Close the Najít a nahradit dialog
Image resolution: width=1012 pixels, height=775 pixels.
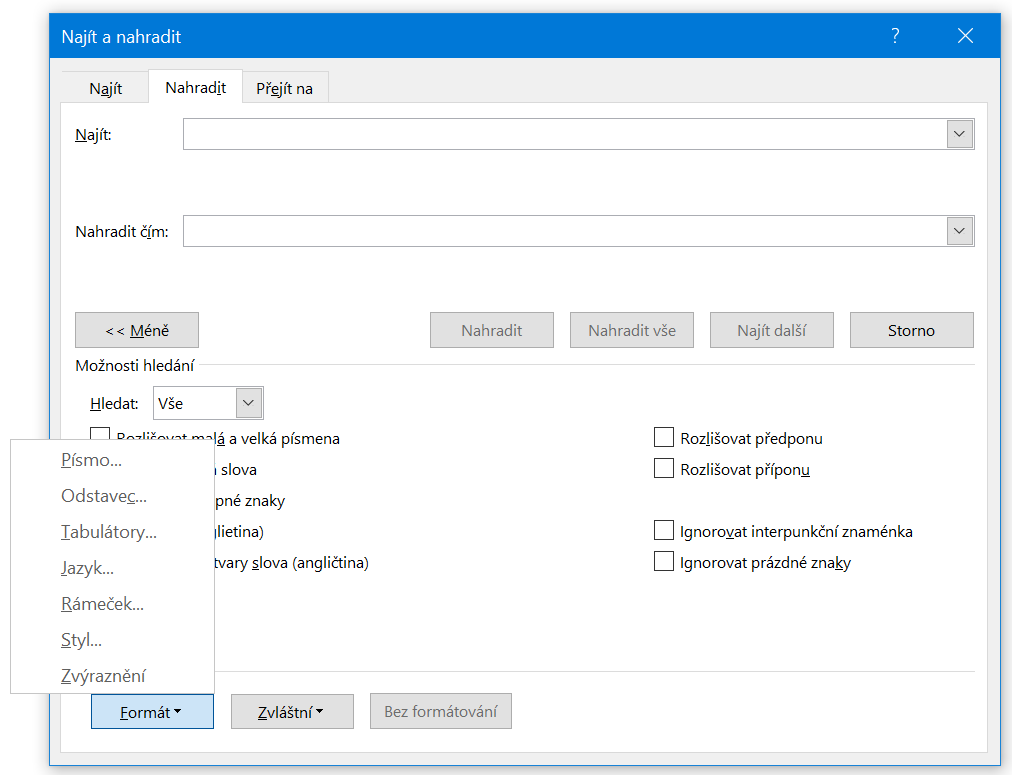coord(965,37)
